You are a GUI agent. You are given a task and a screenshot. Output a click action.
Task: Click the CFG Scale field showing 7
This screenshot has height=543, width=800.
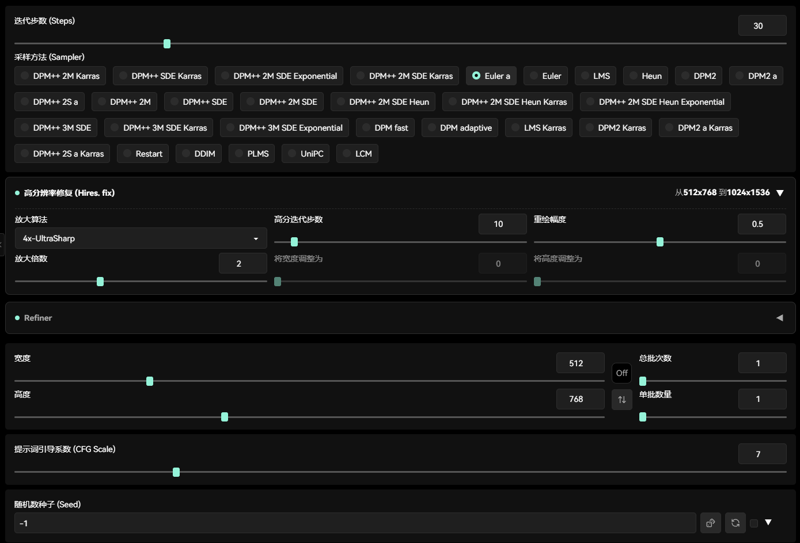click(762, 454)
